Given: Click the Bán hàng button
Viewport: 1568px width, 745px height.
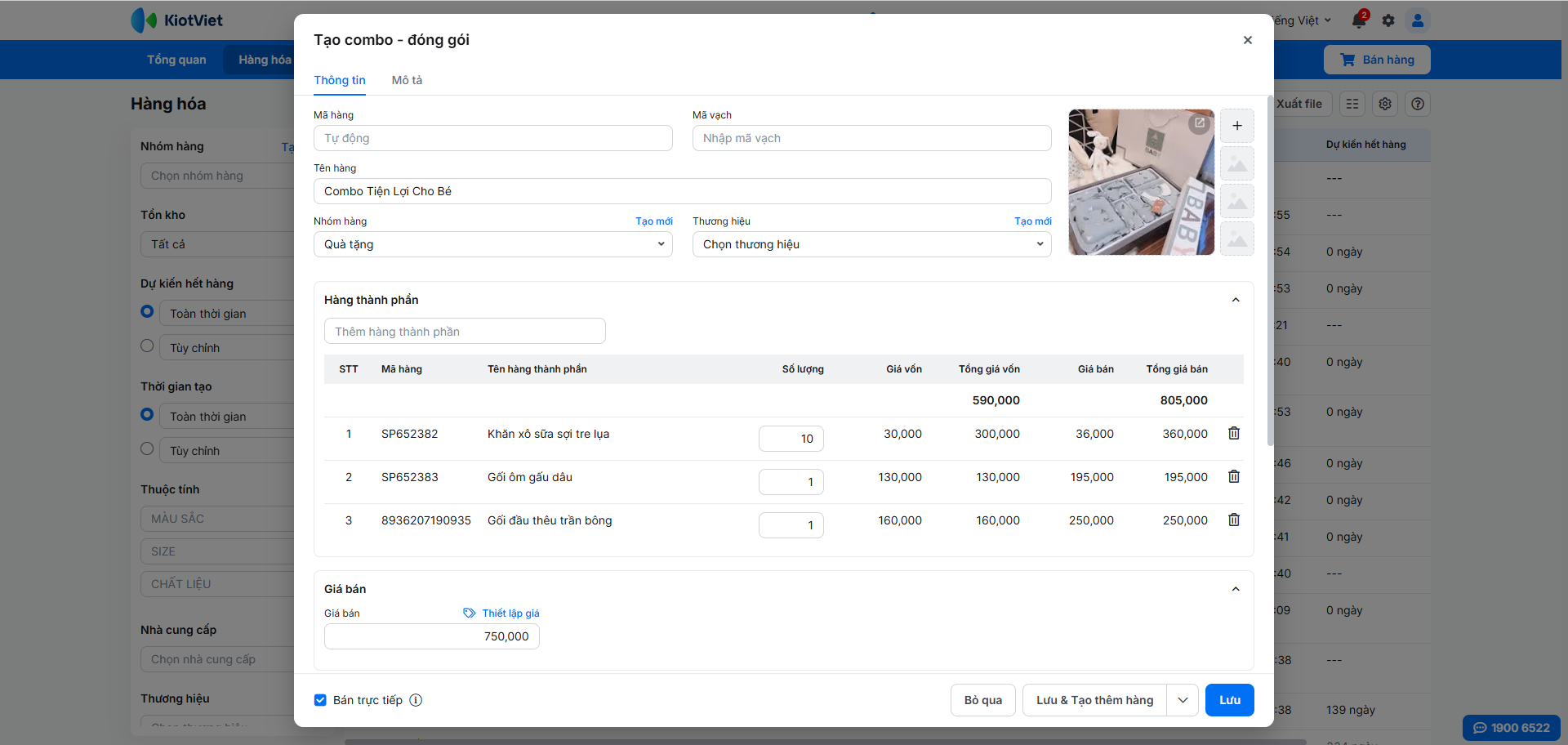Looking at the screenshot, I should coord(1377,60).
